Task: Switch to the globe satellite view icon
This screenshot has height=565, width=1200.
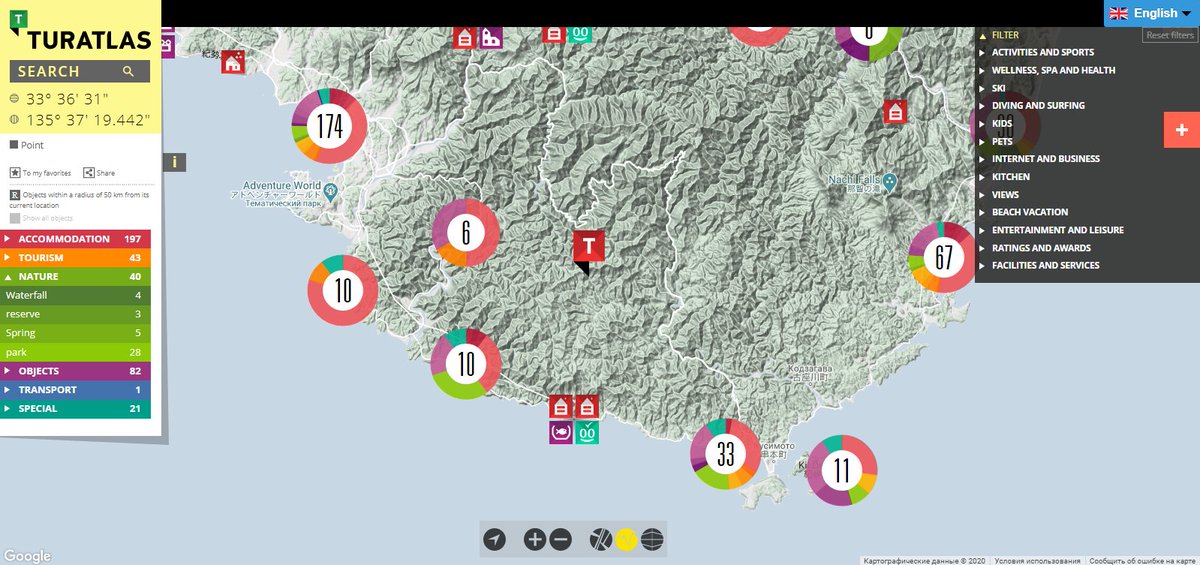Action: click(652, 540)
